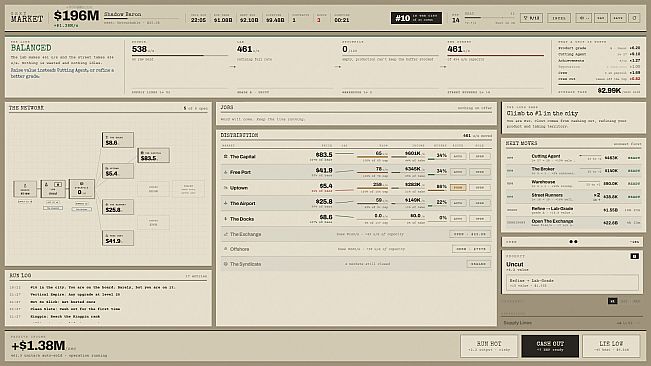Toggle the auto routing button for The Capital
This screenshot has width=651, height=366.
pos(458,156)
